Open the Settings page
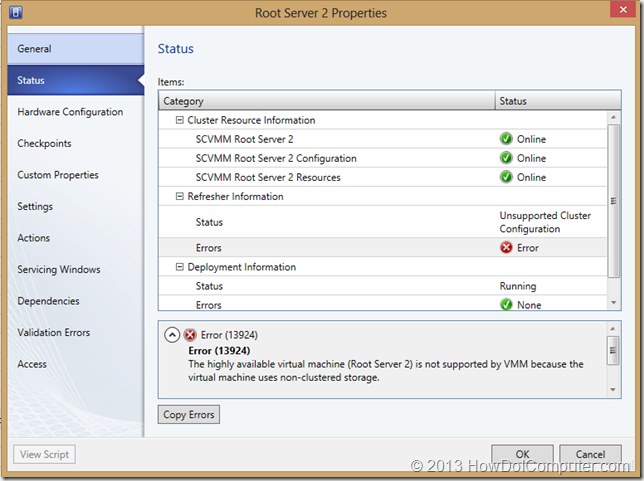This screenshot has height=481, width=644. pos(76,206)
